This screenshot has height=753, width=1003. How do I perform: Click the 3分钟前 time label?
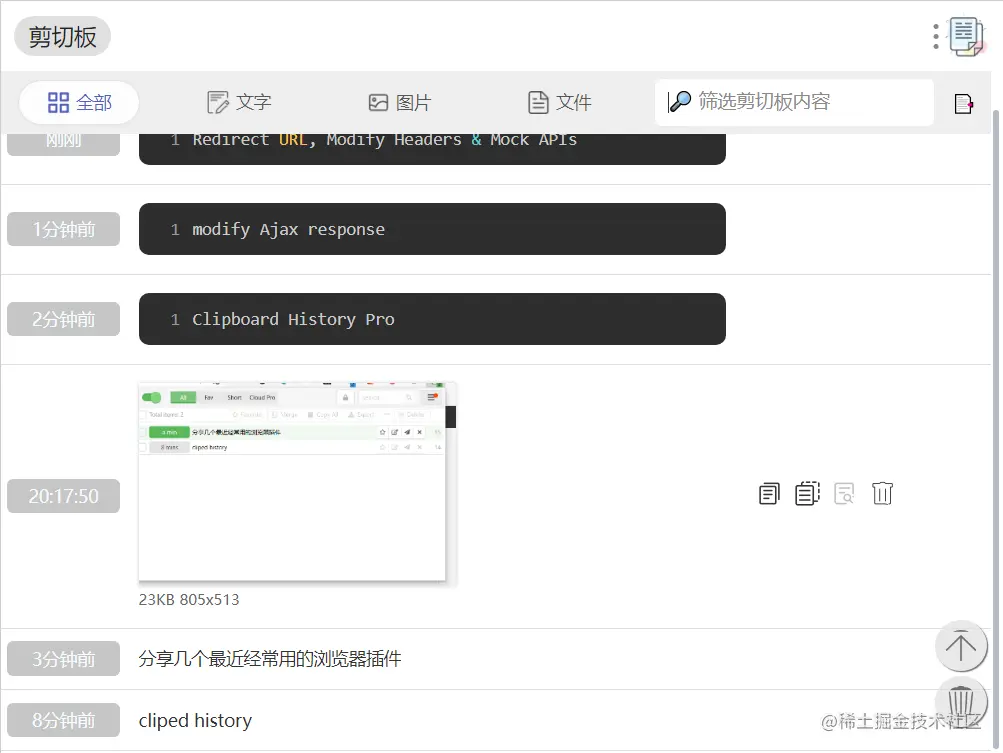(63, 658)
